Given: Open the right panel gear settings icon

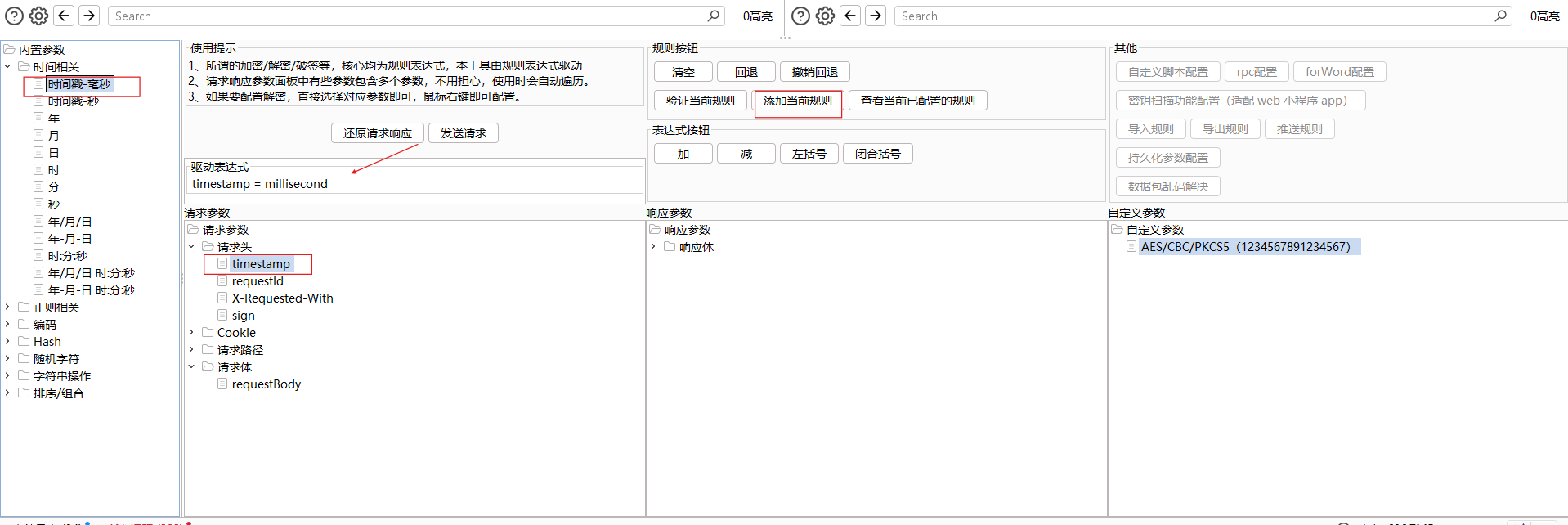Looking at the screenshot, I should point(825,16).
